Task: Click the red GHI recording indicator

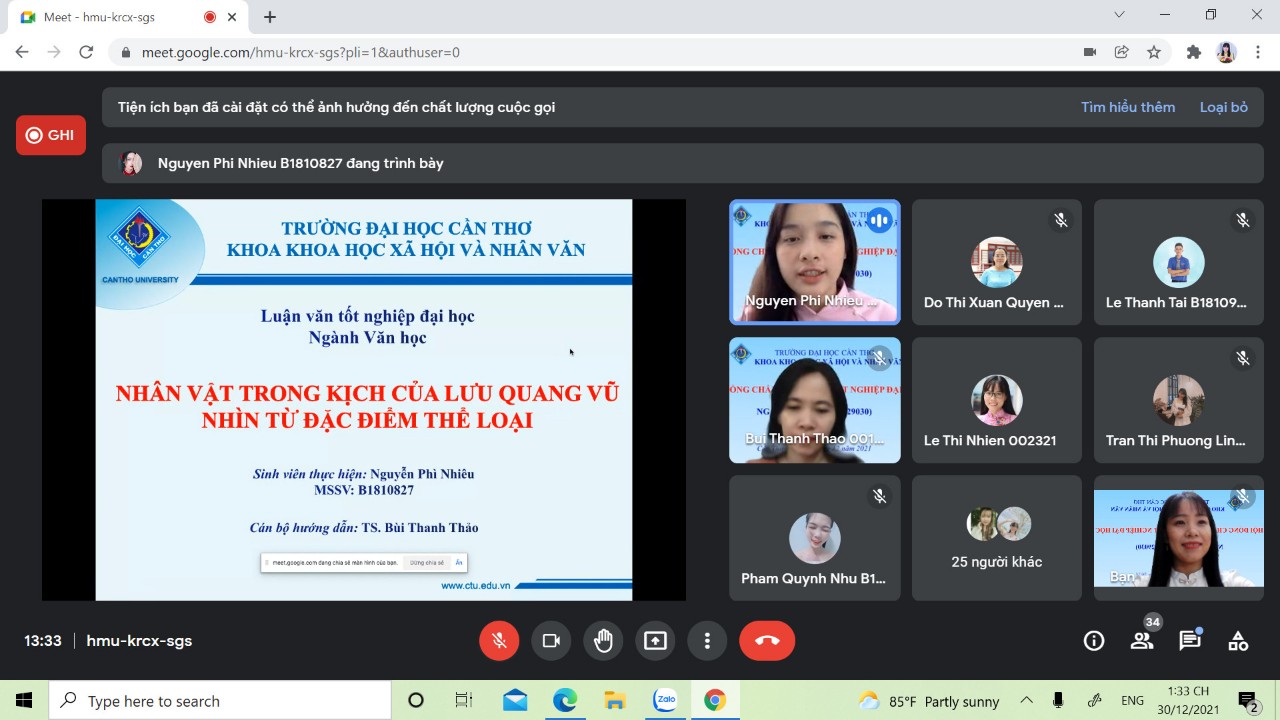Action: click(x=51, y=135)
